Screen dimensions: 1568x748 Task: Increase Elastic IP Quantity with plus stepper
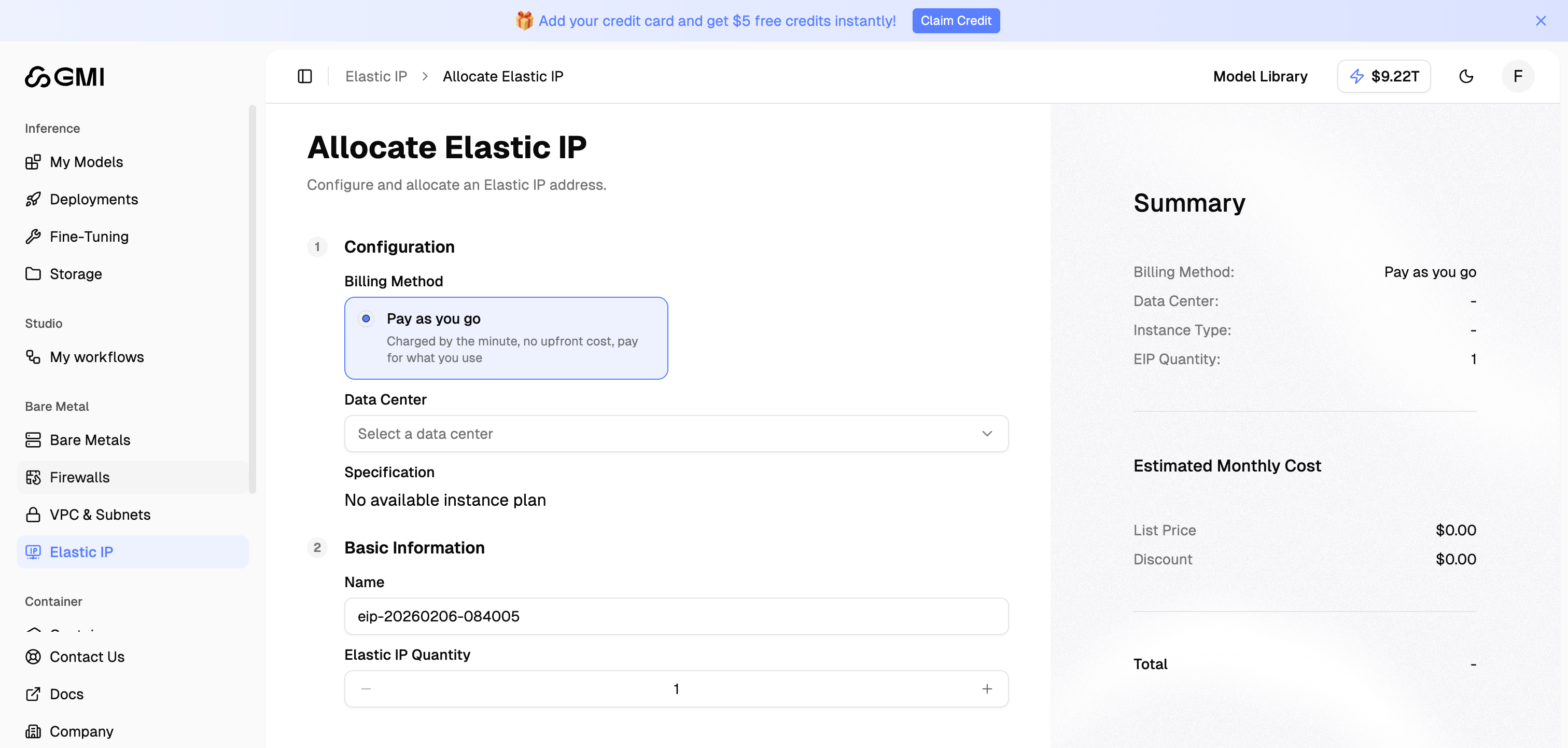point(987,688)
